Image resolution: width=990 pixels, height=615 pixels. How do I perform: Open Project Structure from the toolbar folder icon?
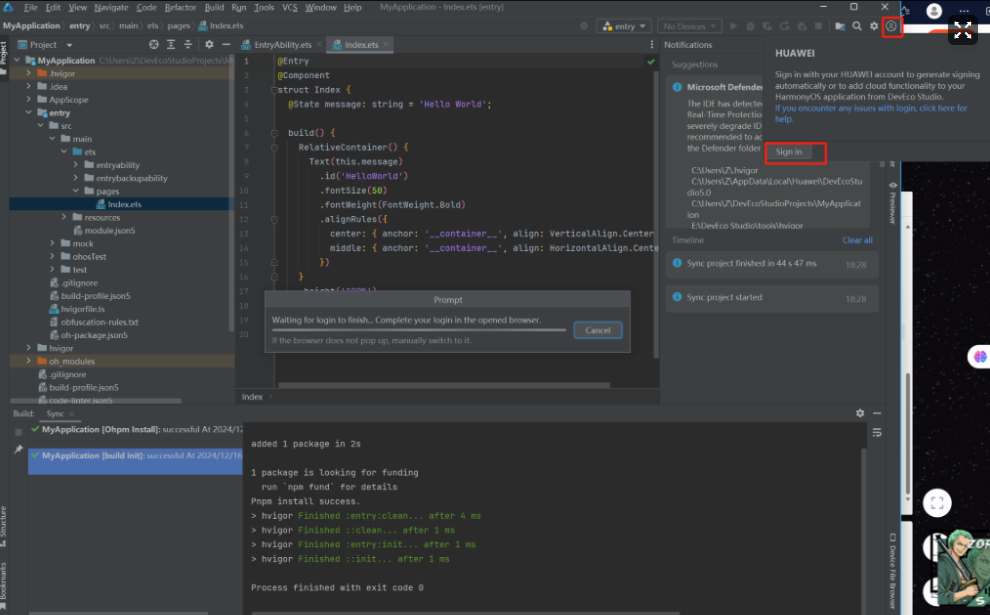tap(840, 27)
